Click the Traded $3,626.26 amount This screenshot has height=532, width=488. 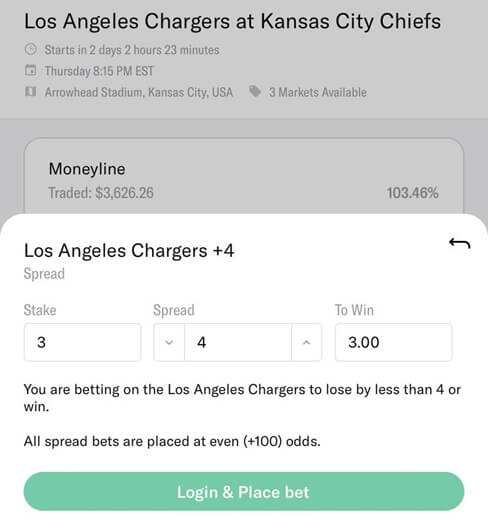tap(101, 193)
